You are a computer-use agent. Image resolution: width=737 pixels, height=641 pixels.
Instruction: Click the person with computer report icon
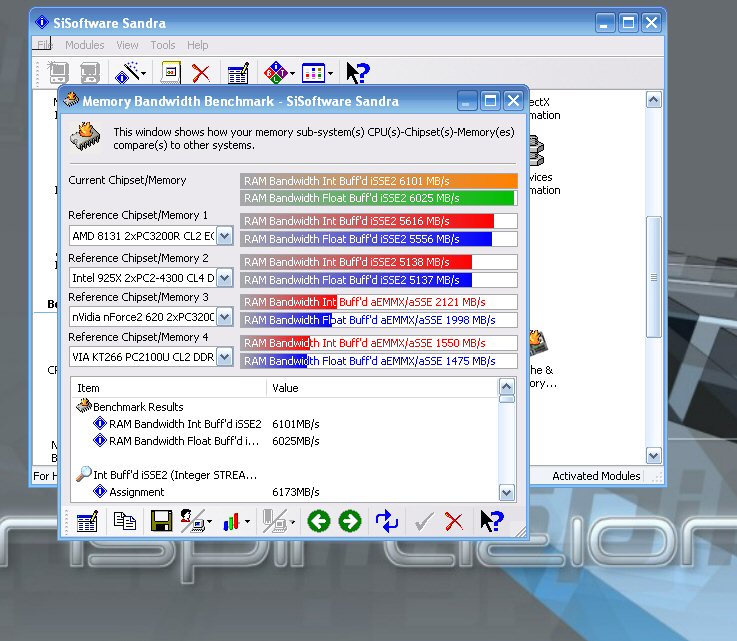(x=192, y=521)
